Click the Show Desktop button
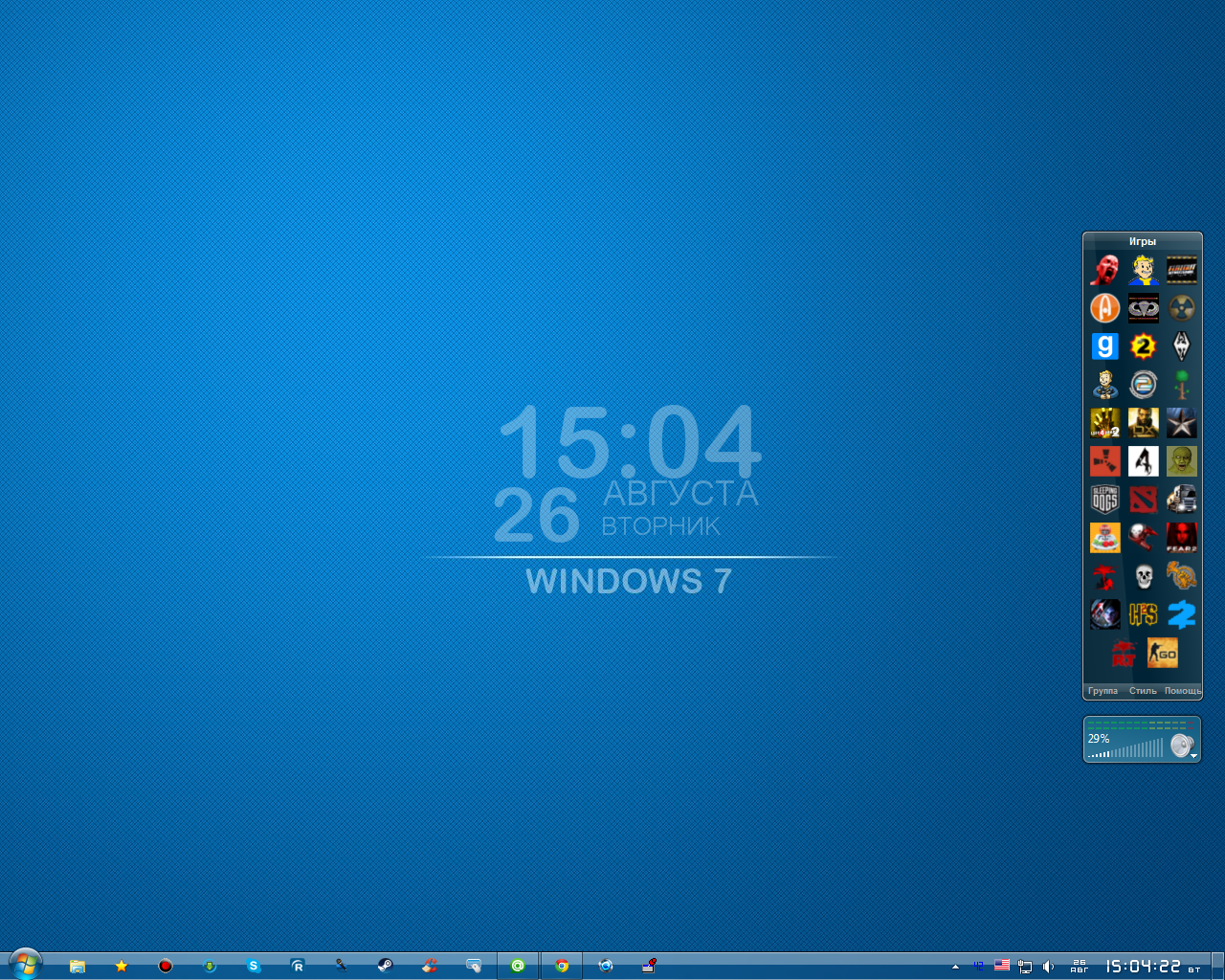This screenshot has width=1225, height=980. tap(1217, 966)
